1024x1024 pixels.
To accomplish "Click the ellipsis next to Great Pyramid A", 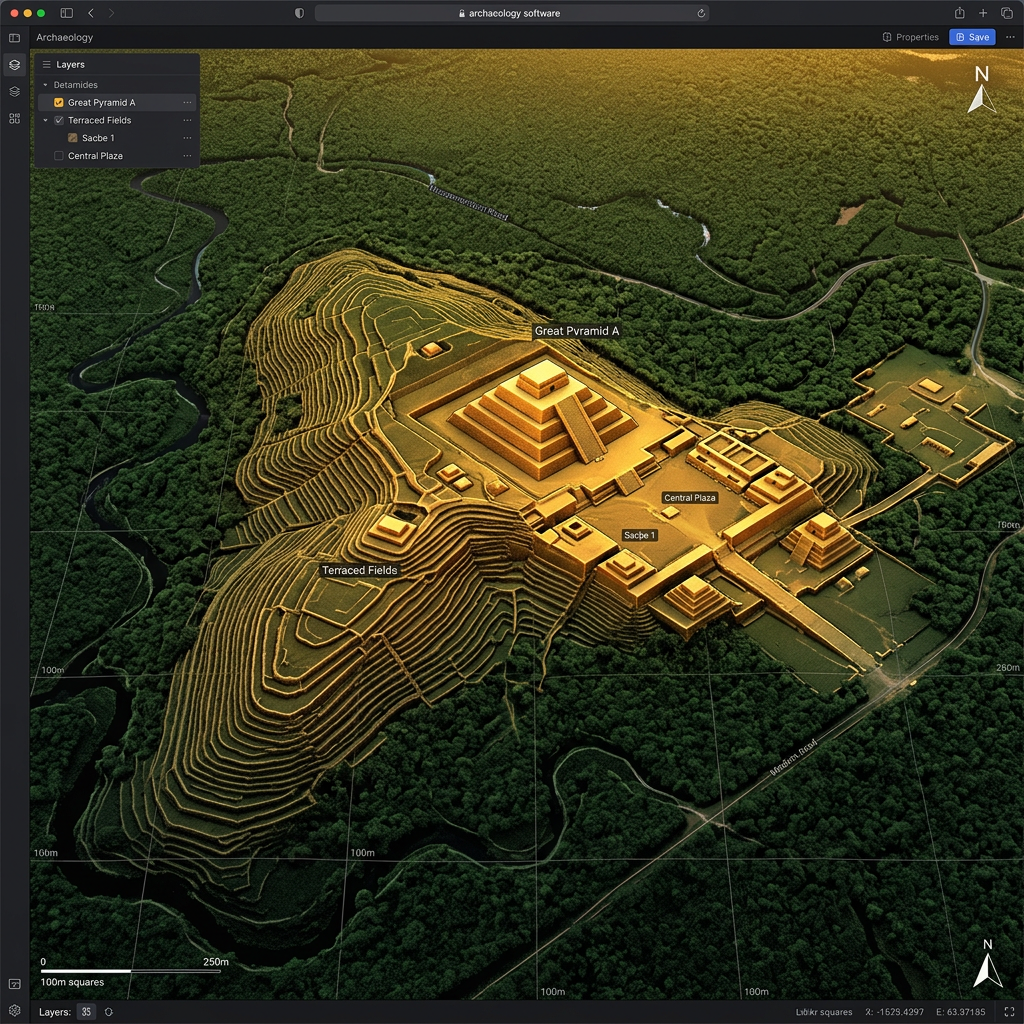I will tap(186, 102).
